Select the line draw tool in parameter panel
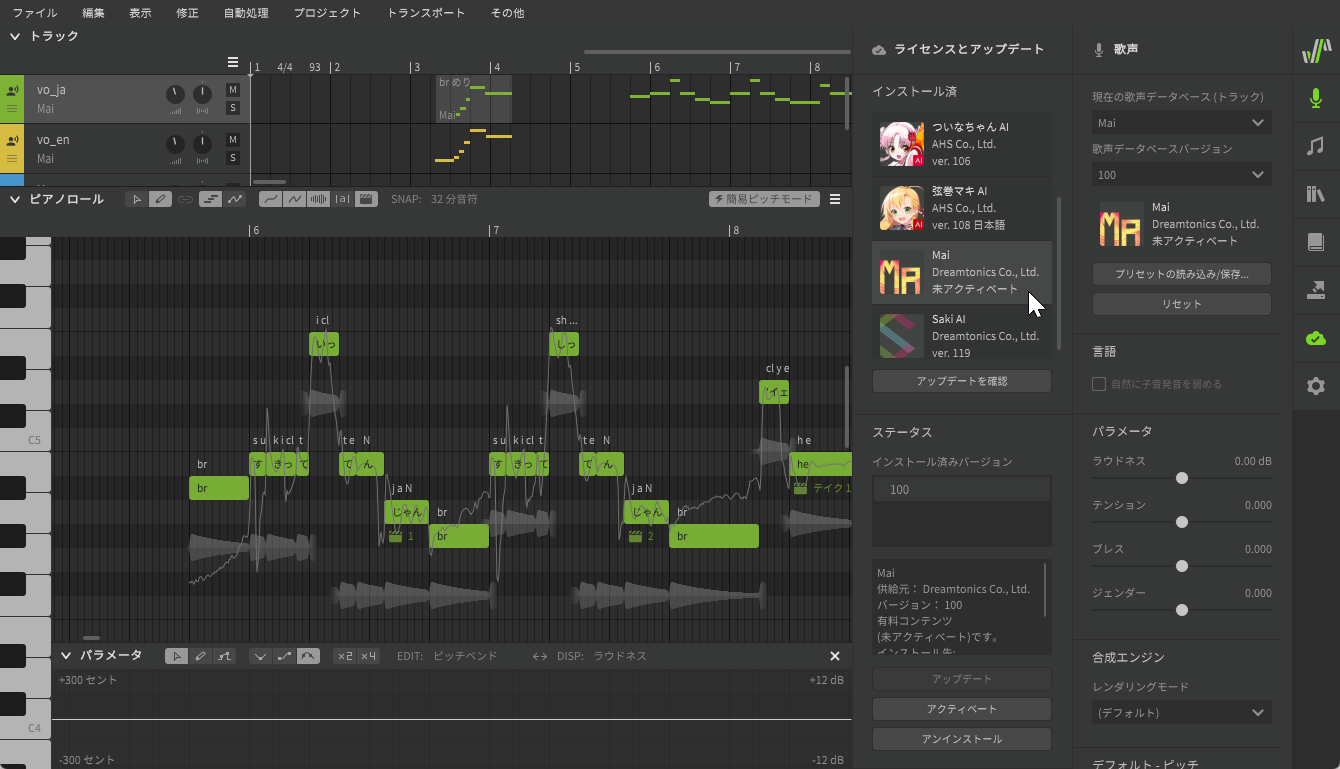This screenshot has width=1340, height=769. (x=224, y=656)
